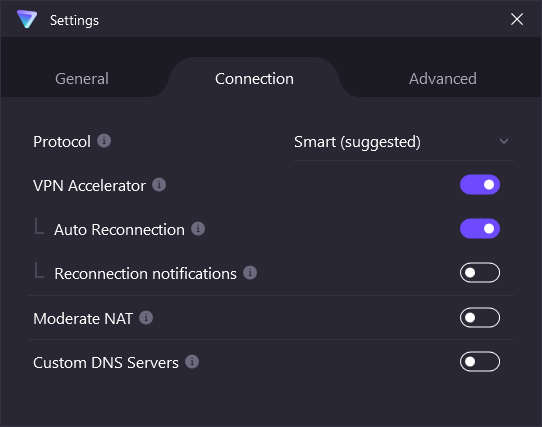Click the Protocol dropdown chevron arrow
The height and width of the screenshot is (427, 542).
point(504,141)
